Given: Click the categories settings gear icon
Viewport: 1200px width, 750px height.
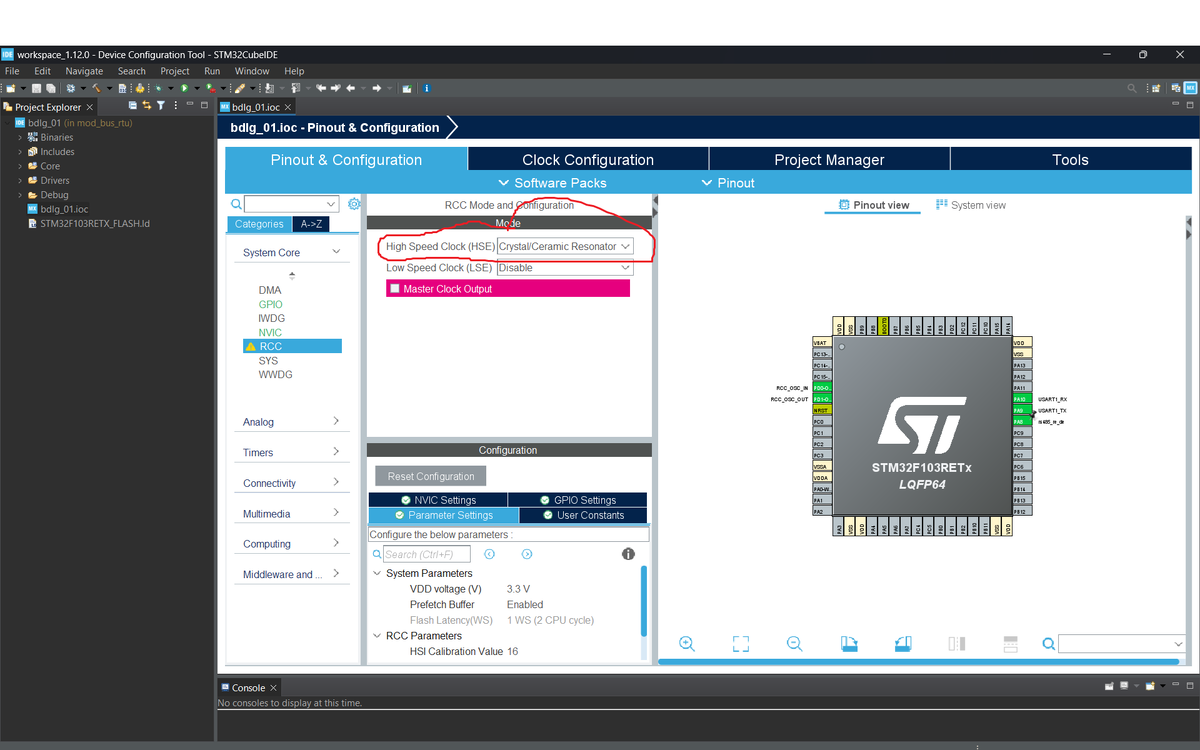Looking at the screenshot, I should [x=354, y=204].
